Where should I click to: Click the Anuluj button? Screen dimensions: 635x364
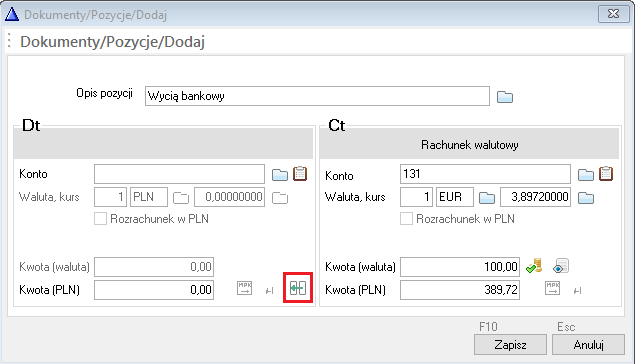click(588, 345)
